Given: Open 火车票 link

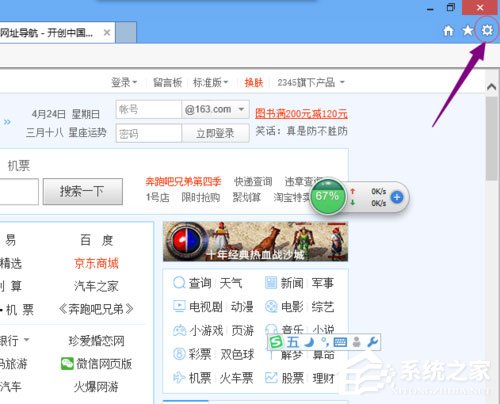Looking at the screenshot, I should 236,378.
